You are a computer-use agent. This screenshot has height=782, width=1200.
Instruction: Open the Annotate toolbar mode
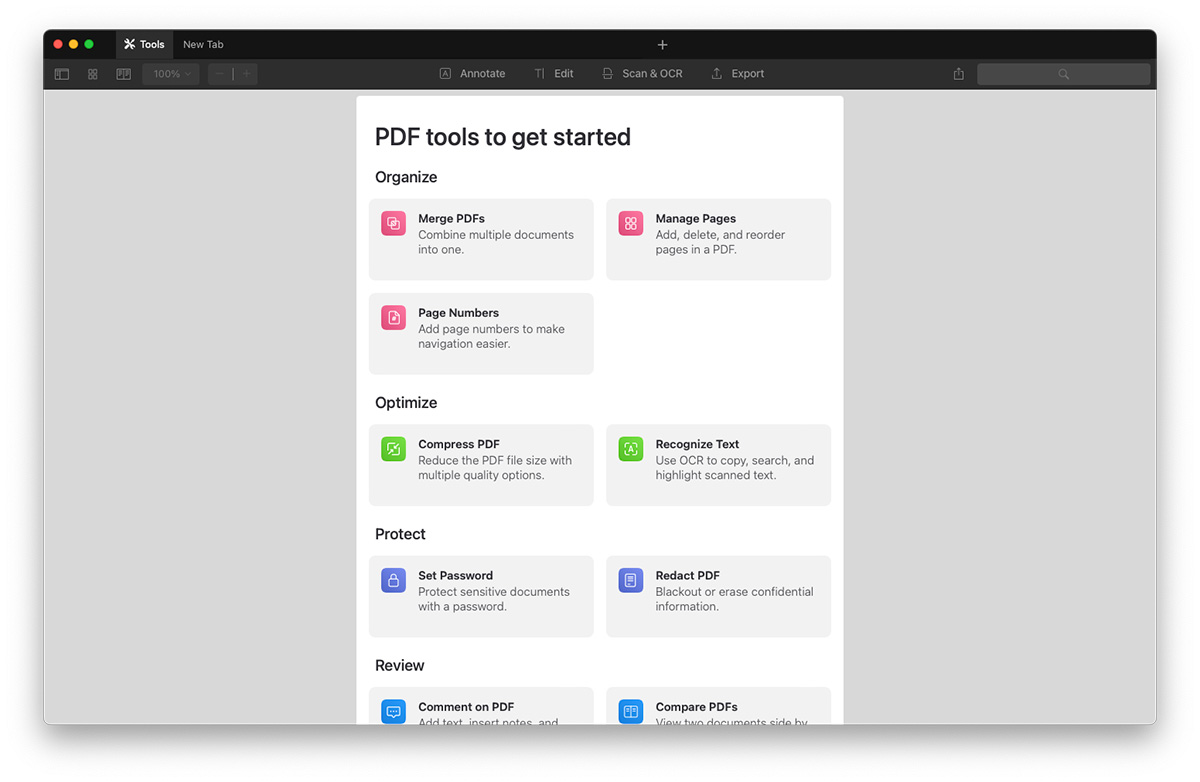(472, 74)
